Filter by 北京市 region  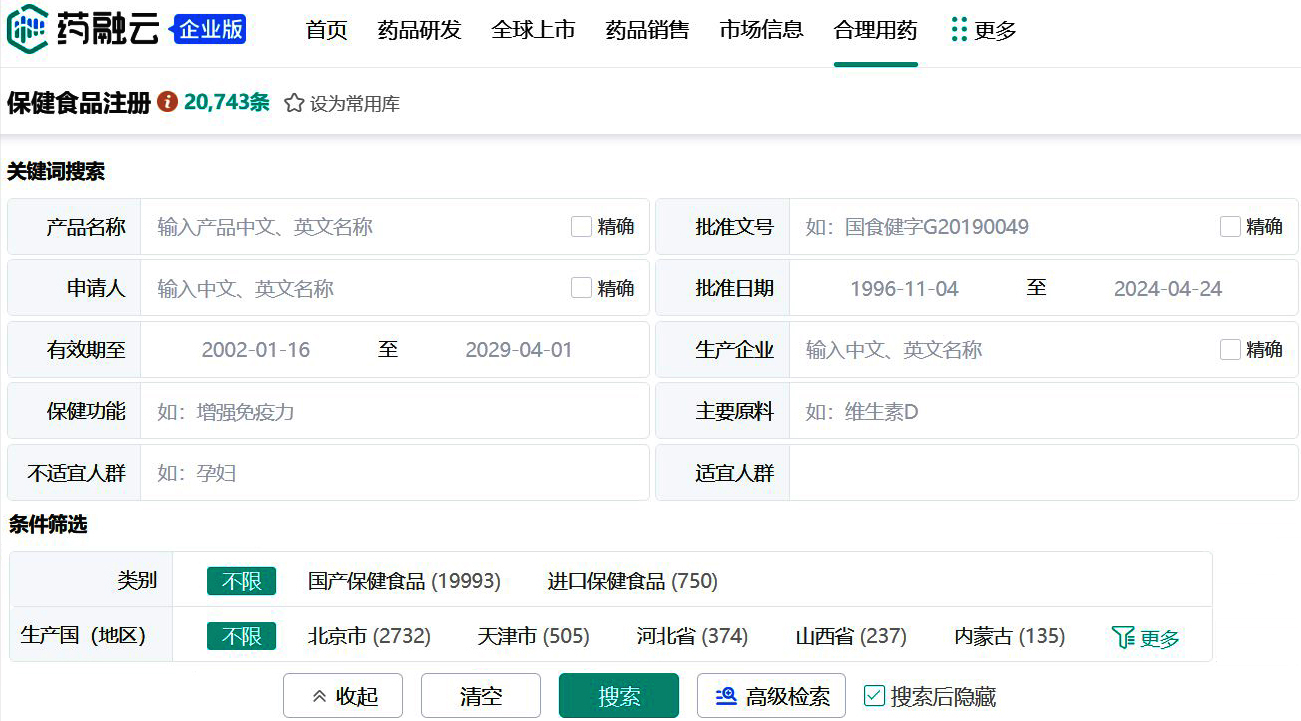point(369,636)
